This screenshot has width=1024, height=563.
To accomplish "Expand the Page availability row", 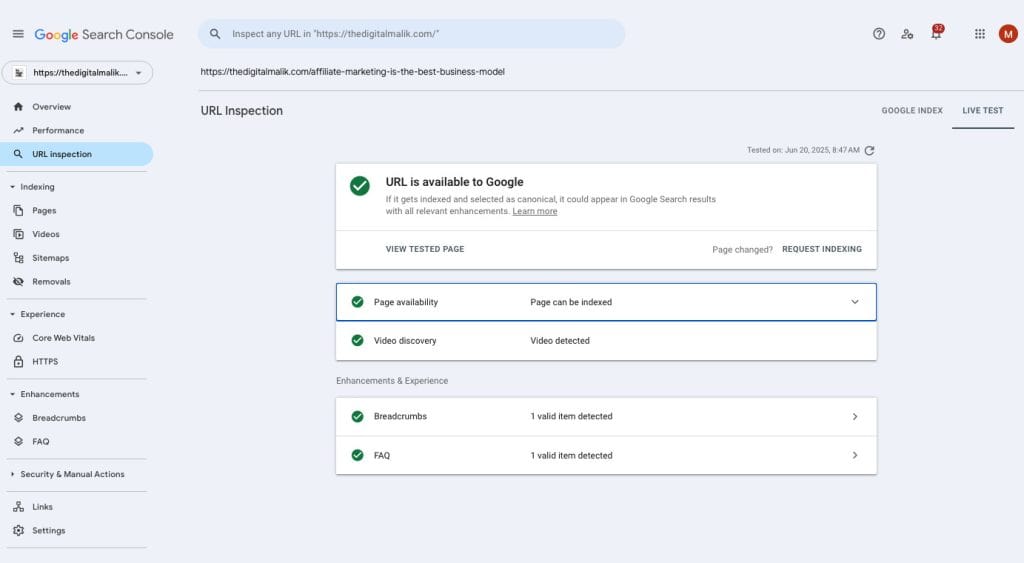I will [854, 302].
